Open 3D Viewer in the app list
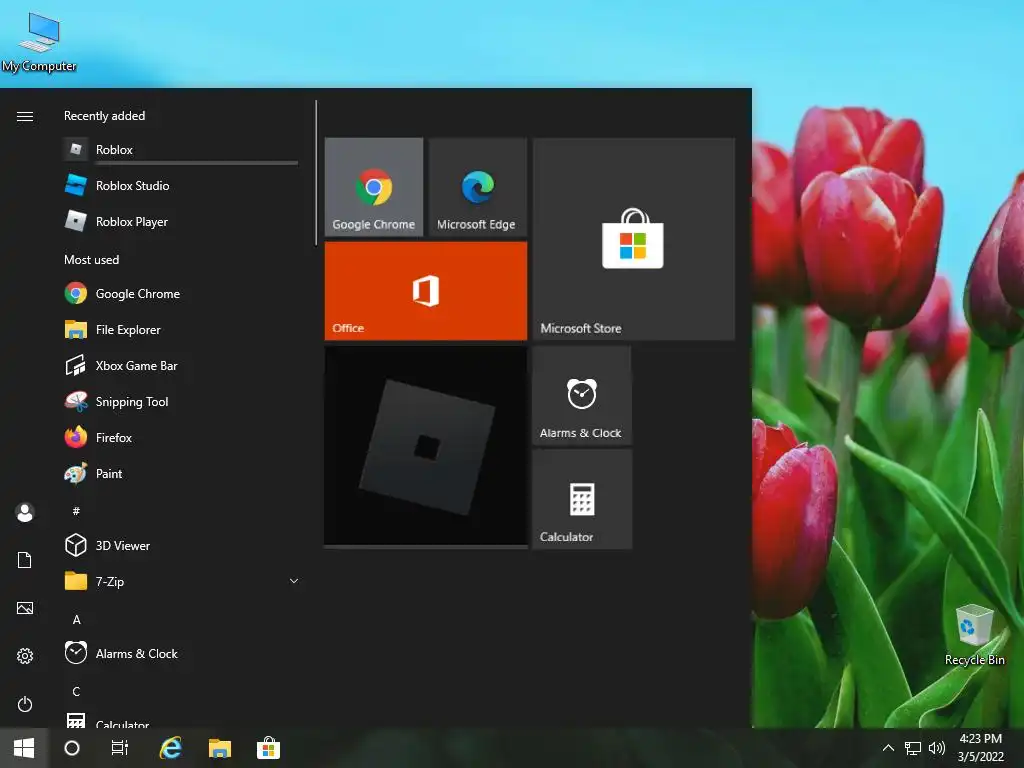The image size is (1024, 768). click(x=180, y=545)
